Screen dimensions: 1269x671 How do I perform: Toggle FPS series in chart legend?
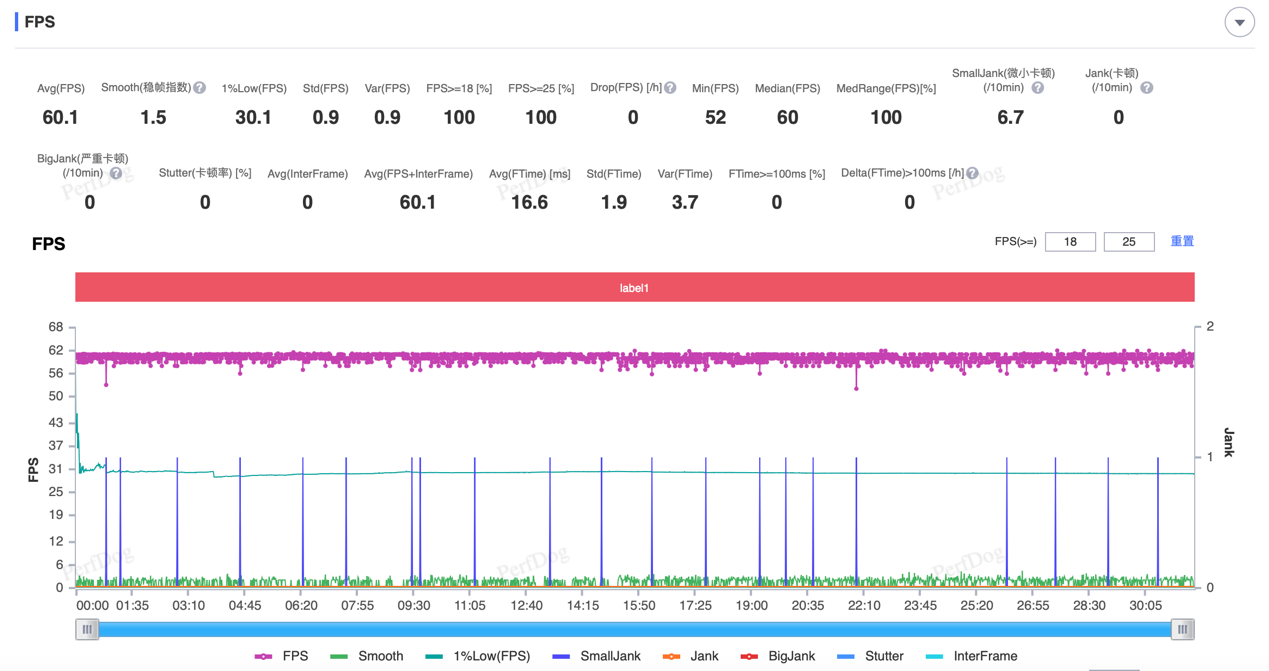pos(281,656)
